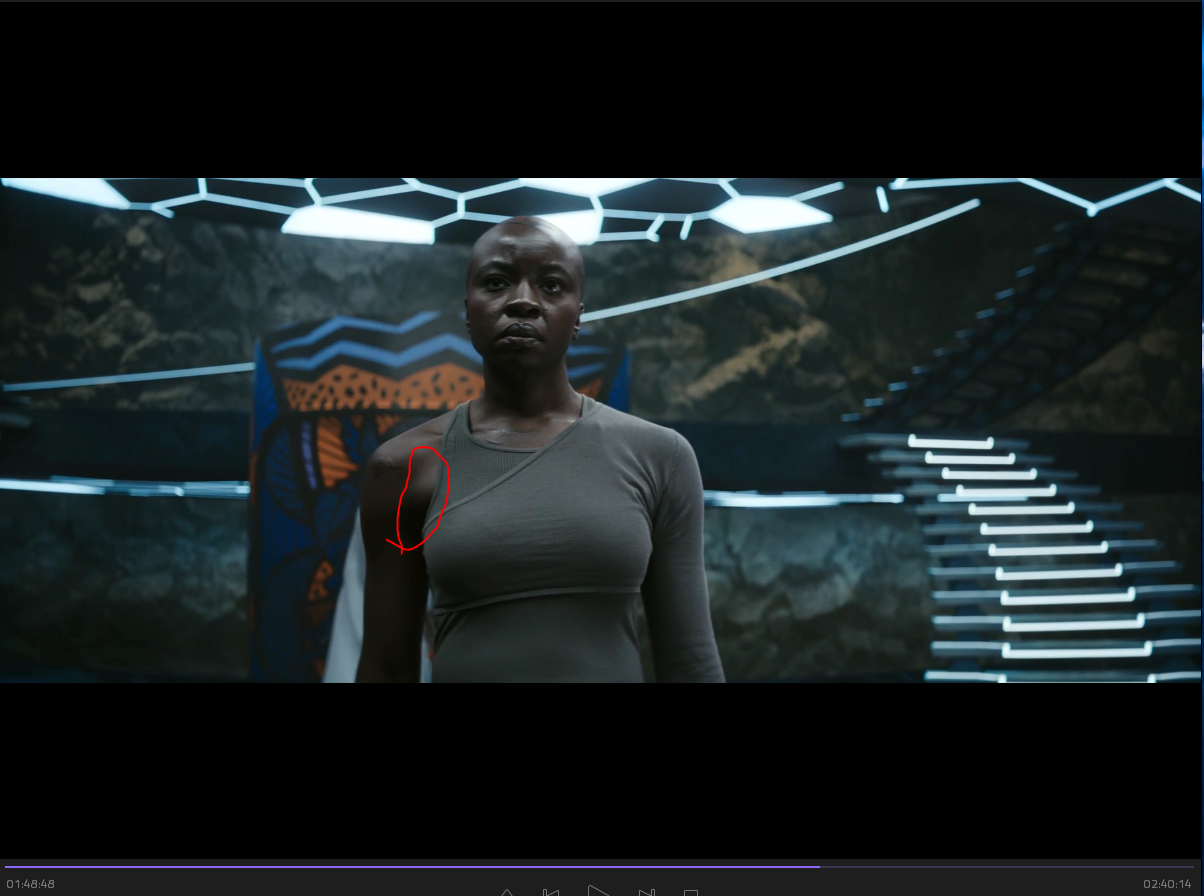Click the woman's face in the video
Image resolution: width=1204 pixels, height=896 pixels.
coord(524,300)
